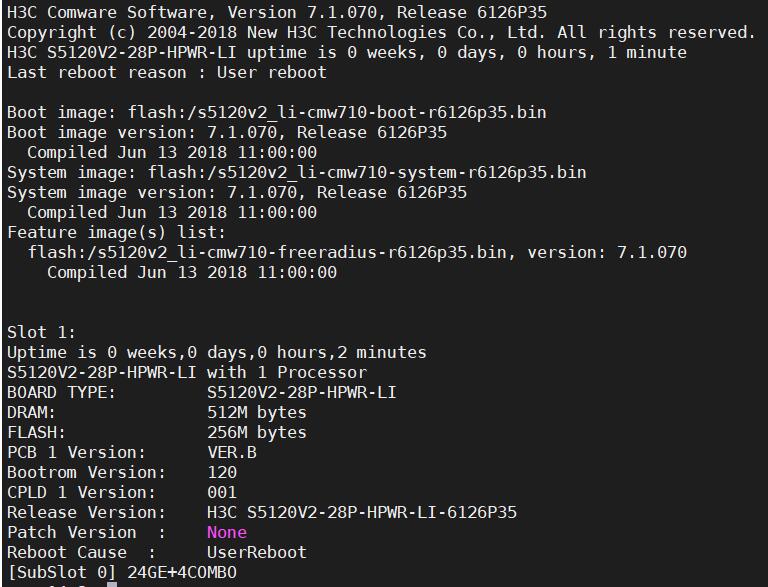
Task: Click the Copyright line at the top
Action: 381,32
